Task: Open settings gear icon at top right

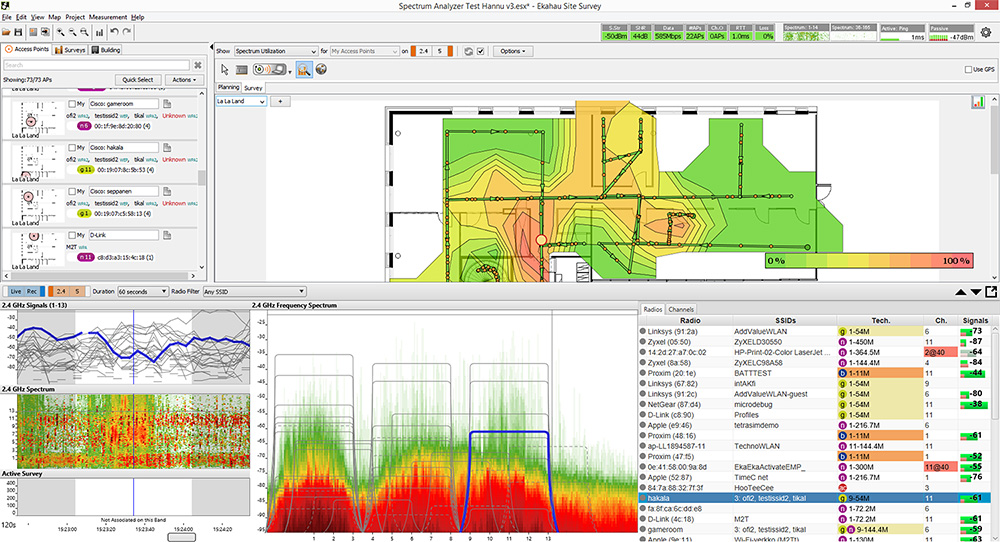Action: pyautogui.click(x=986, y=32)
